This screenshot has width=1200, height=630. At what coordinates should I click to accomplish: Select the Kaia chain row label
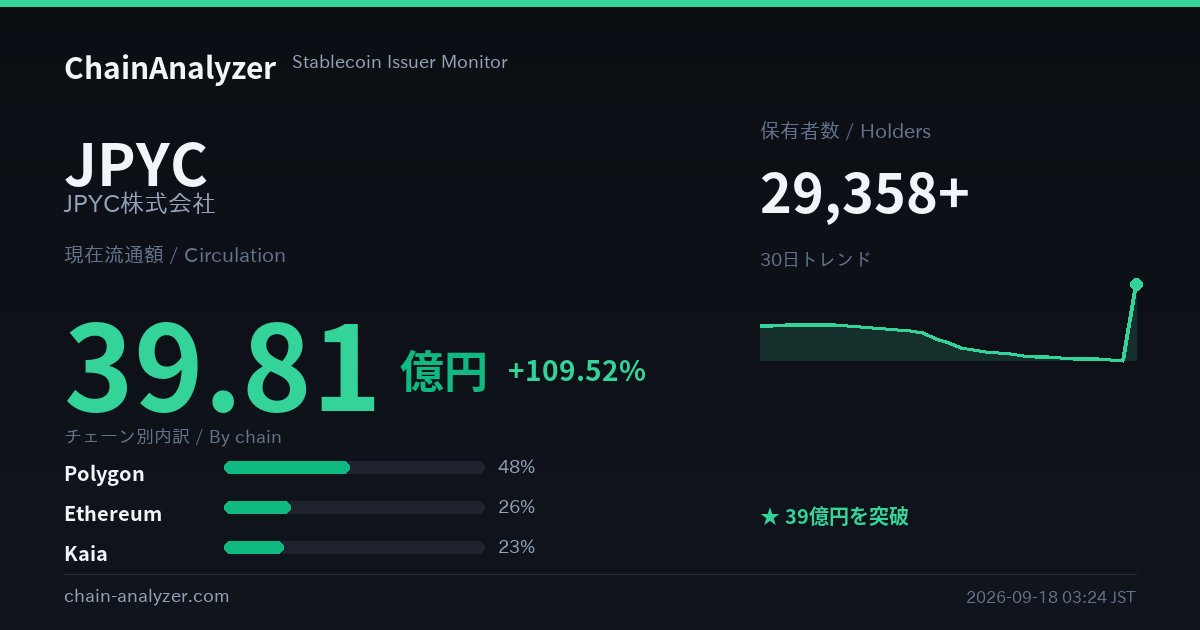click(86, 554)
